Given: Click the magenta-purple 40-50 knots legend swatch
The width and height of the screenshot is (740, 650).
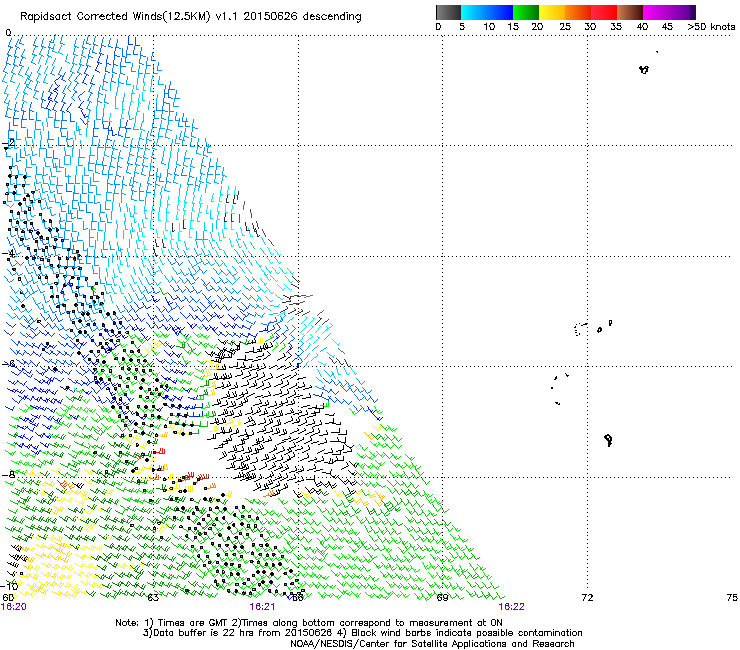Looking at the screenshot, I should point(669,12).
